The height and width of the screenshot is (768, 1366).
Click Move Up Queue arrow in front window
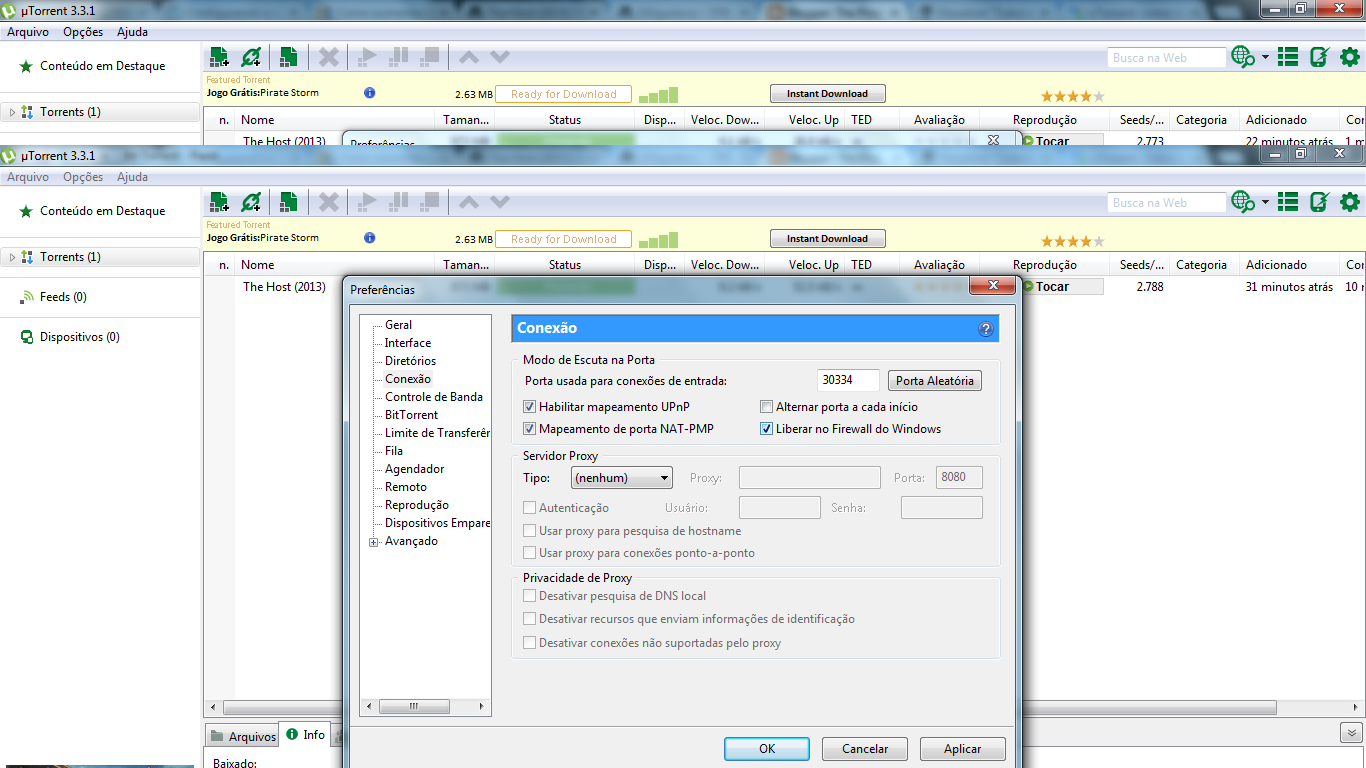click(x=468, y=202)
